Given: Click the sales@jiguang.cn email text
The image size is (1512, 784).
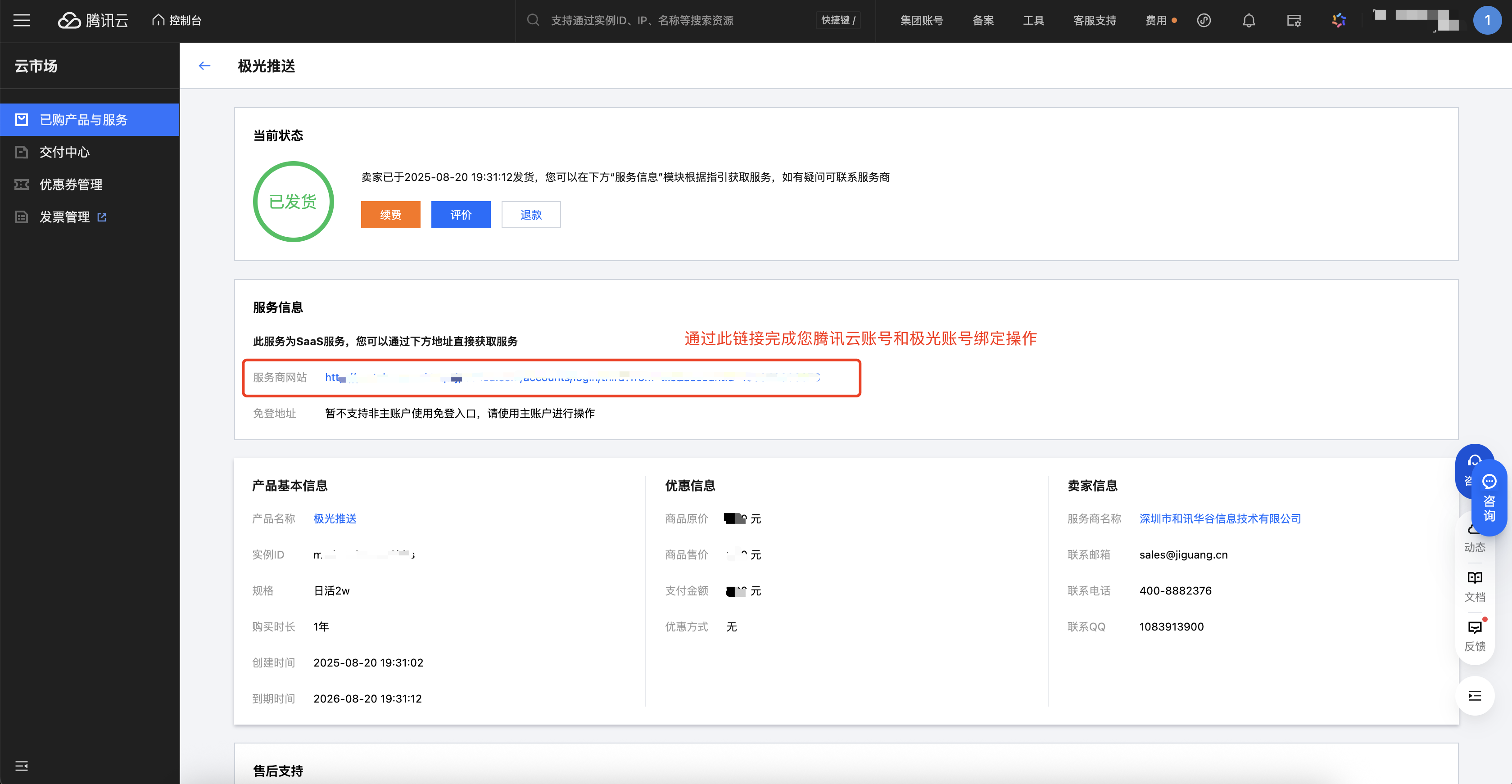Looking at the screenshot, I should coord(1183,554).
